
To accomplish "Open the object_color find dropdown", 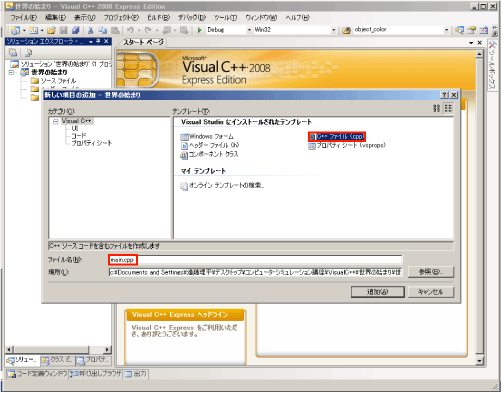I will pos(446,30).
